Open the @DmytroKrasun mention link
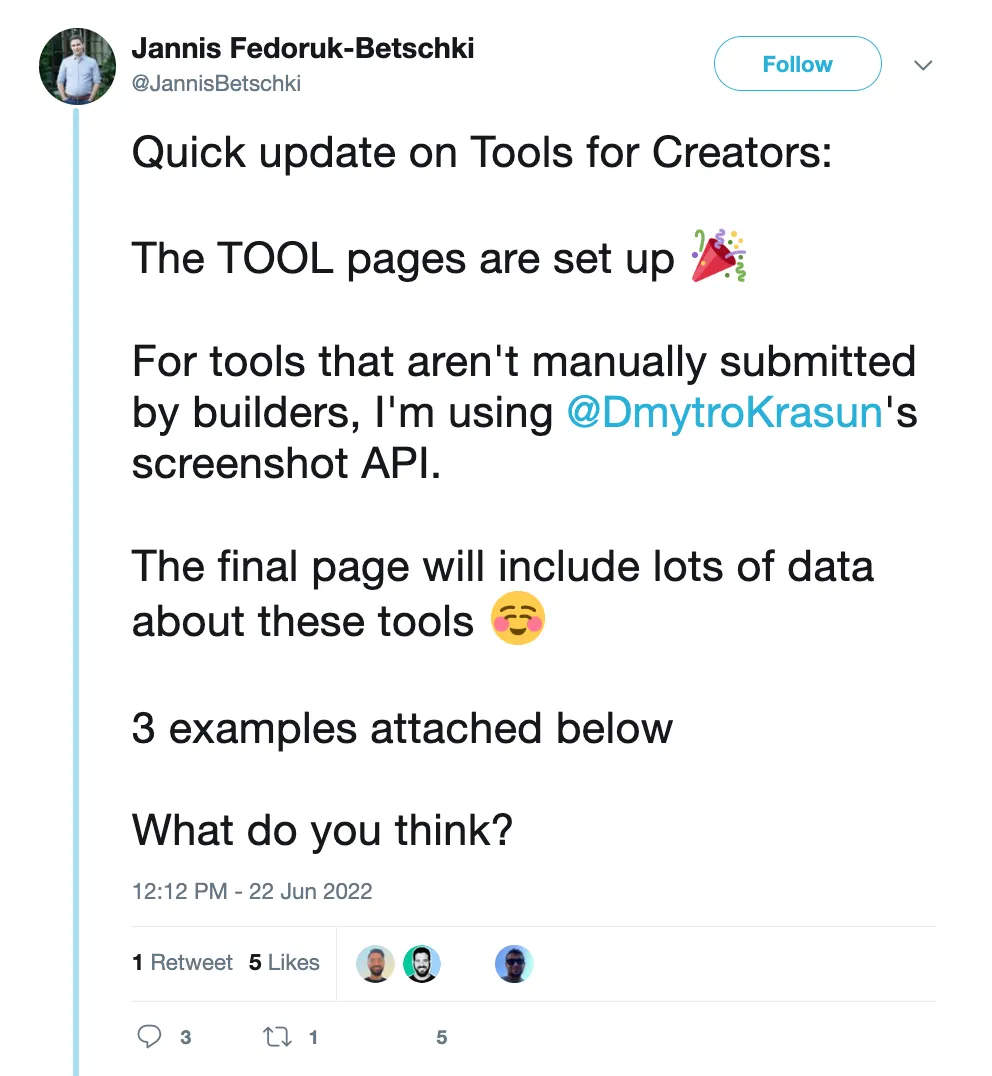The width and height of the screenshot is (992, 1076). (x=726, y=413)
